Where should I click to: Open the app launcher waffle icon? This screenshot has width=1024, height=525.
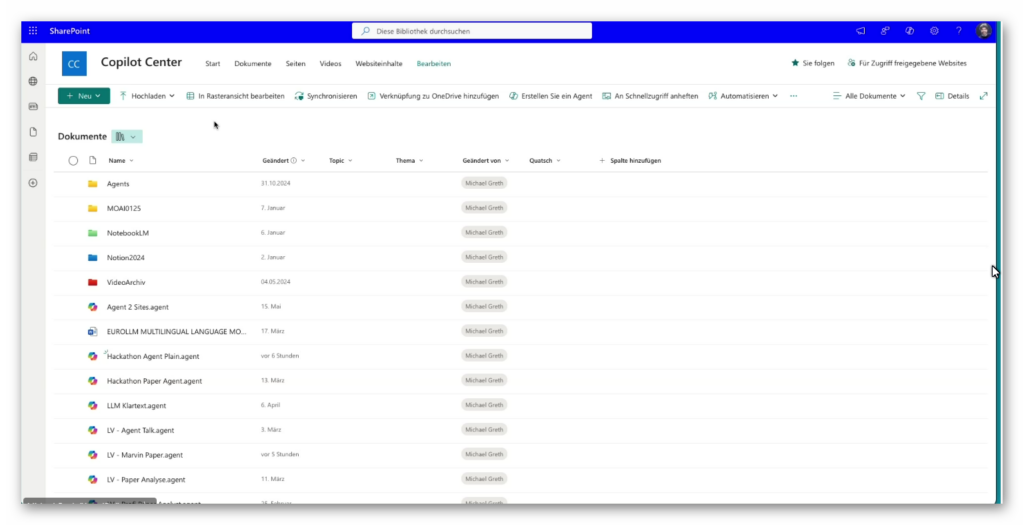(33, 31)
